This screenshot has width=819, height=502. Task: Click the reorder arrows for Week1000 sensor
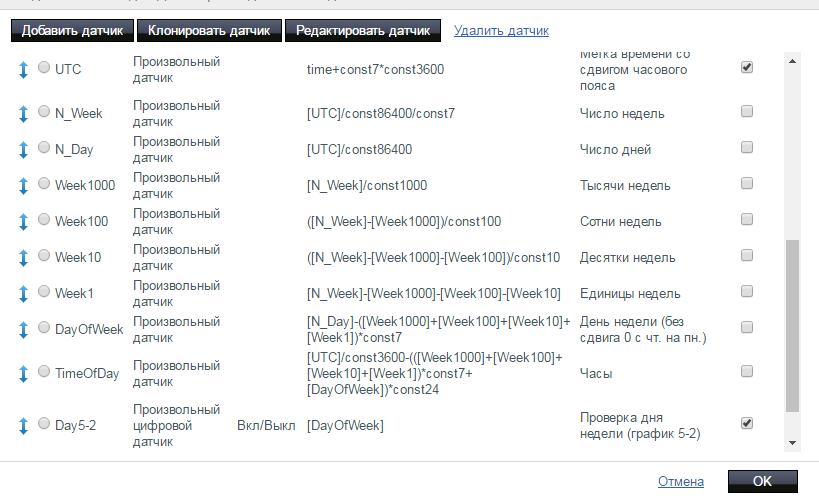point(23,185)
